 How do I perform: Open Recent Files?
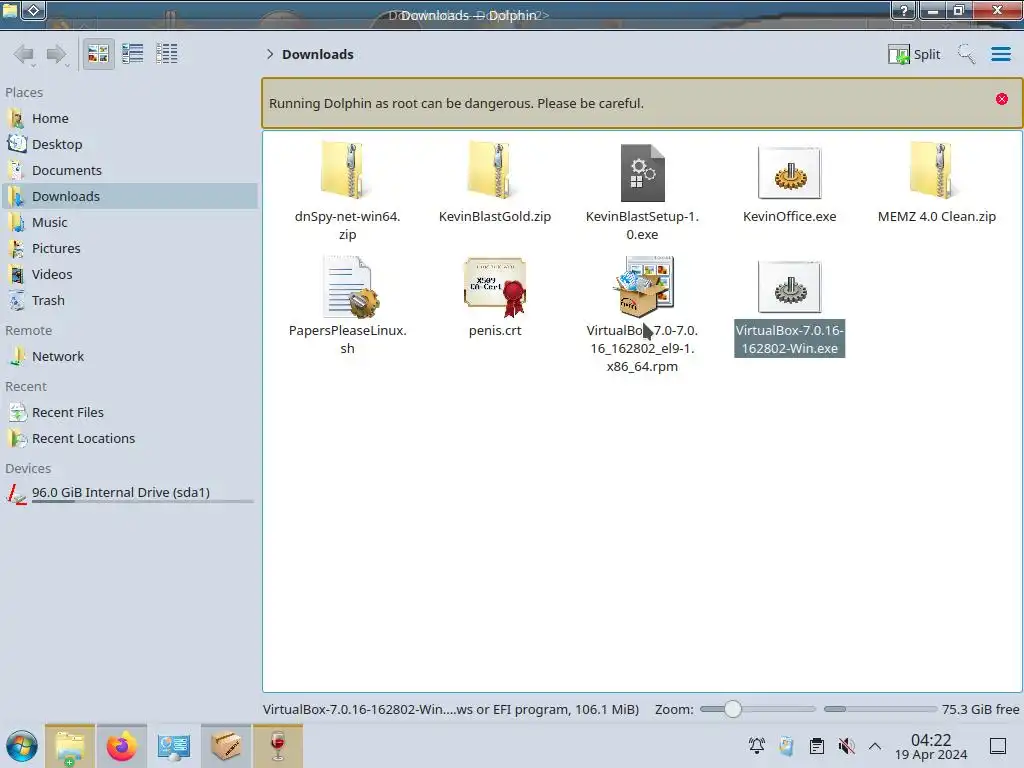[129, 413]
